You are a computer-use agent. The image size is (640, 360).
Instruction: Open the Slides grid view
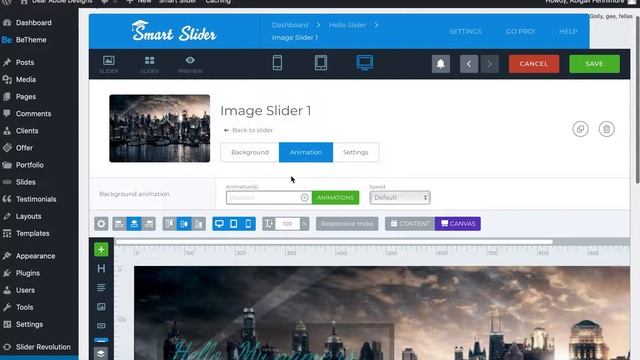coord(149,64)
